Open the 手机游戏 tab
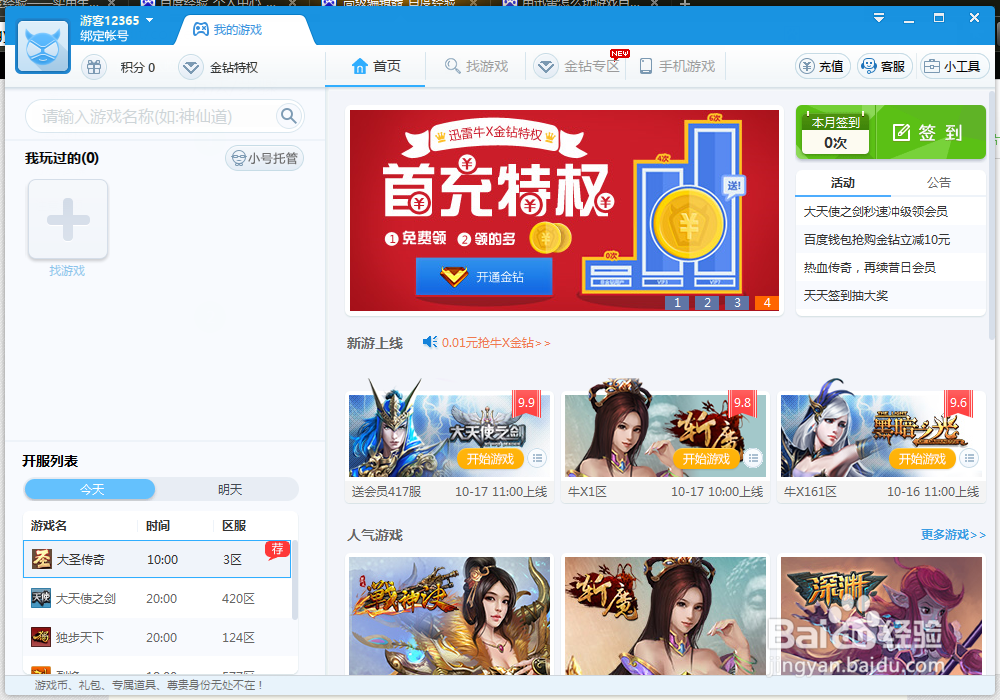 point(677,66)
